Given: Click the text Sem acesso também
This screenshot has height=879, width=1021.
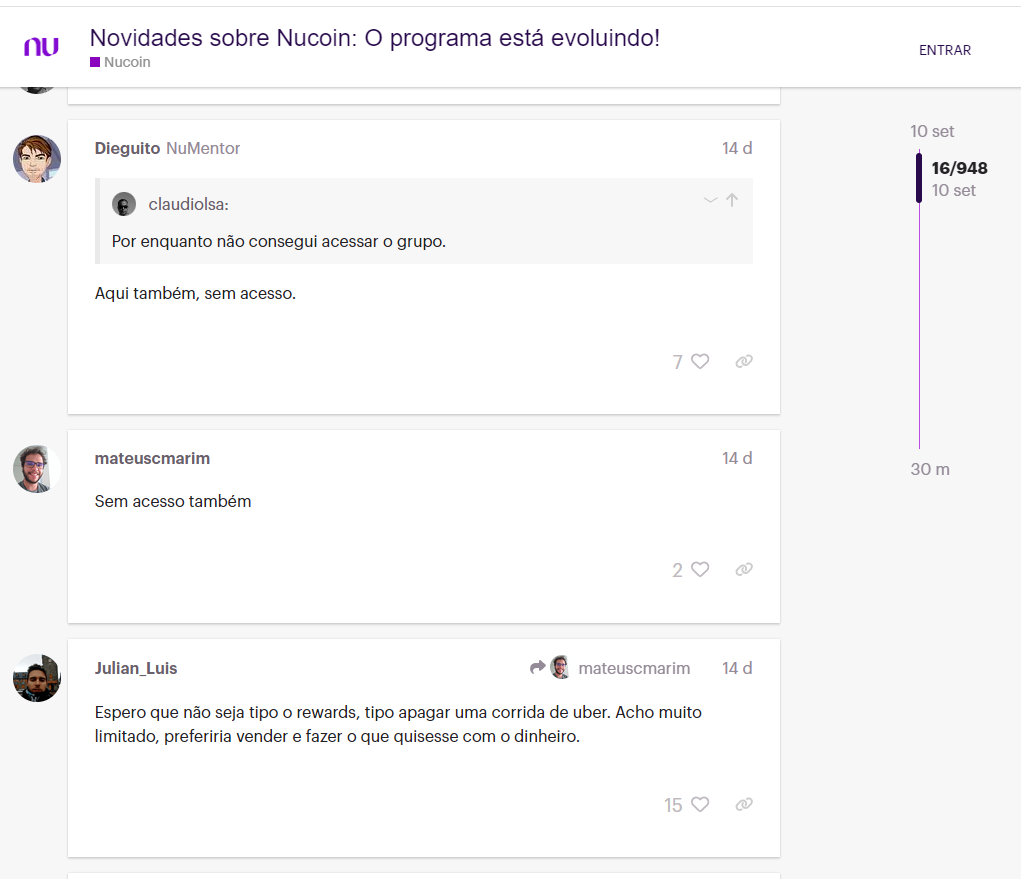Looking at the screenshot, I should click(173, 501).
